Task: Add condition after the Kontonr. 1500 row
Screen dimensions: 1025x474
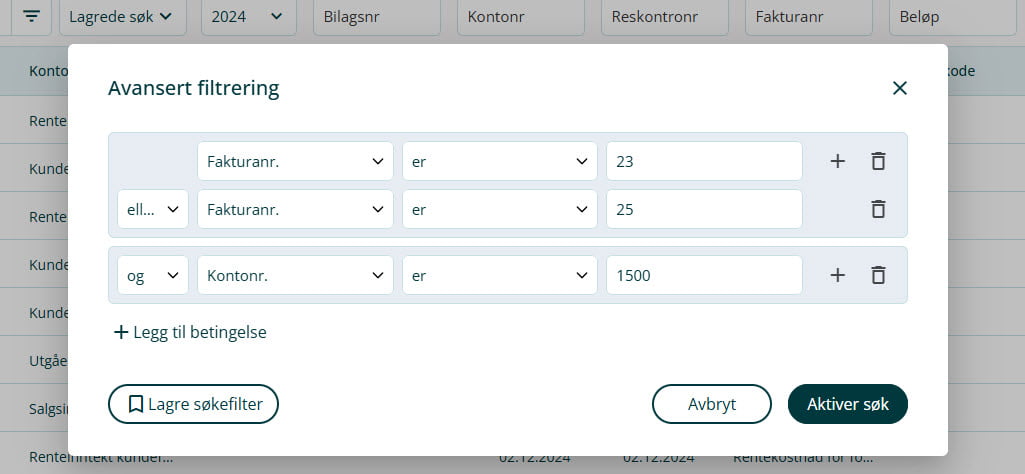Action: pyautogui.click(x=838, y=275)
